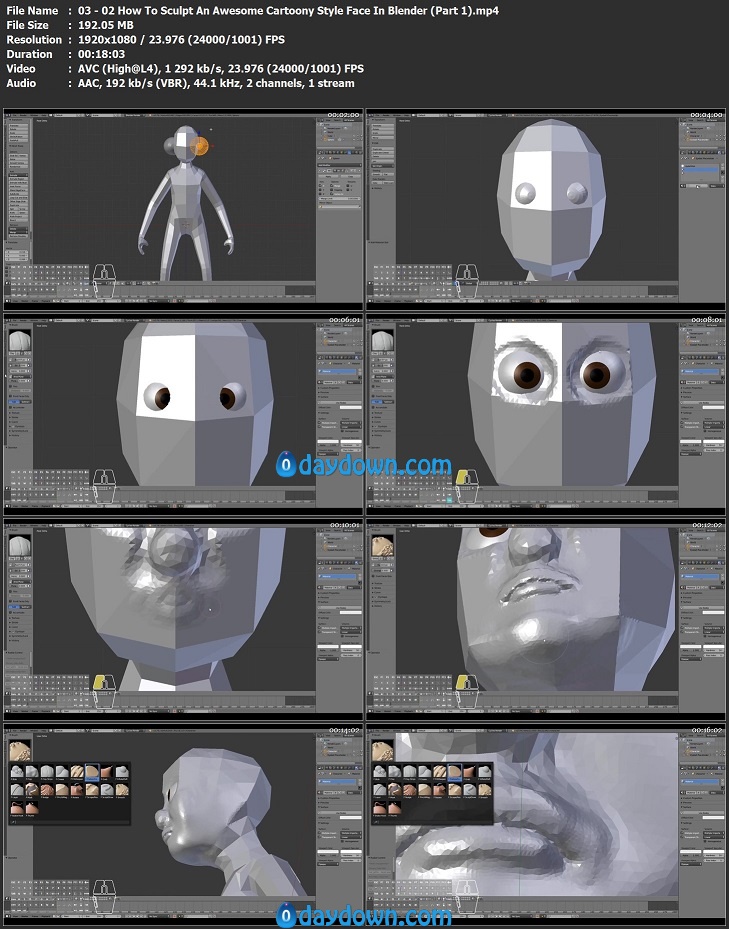The height and width of the screenshot is (929, 729).
Task: Toggle Multiple Importance checkbox in 00:06:01 frame
Action: pyautogui.click(x=319, y=423)
